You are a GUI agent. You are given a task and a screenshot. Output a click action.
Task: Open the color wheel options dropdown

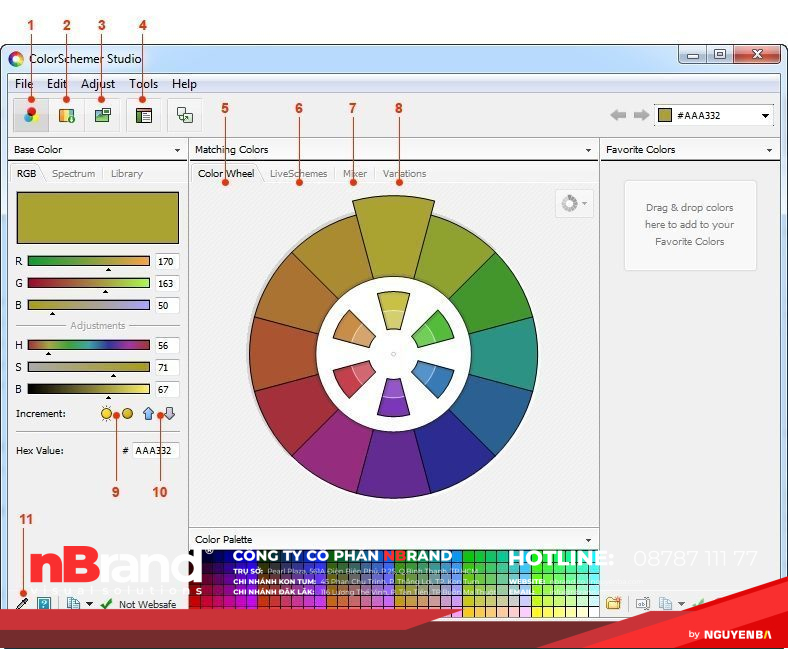[574, 203]
